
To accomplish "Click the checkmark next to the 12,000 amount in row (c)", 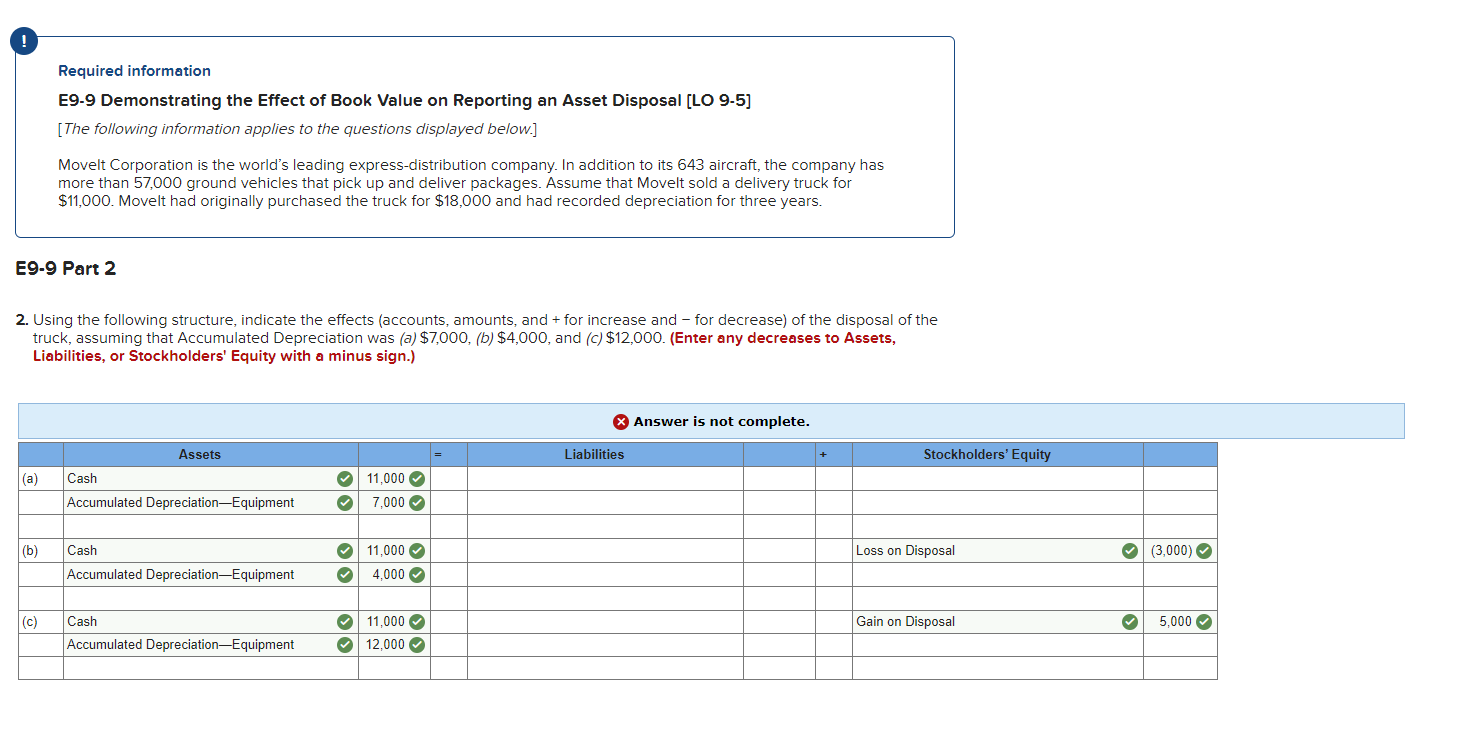I will [x=419, y=644].
